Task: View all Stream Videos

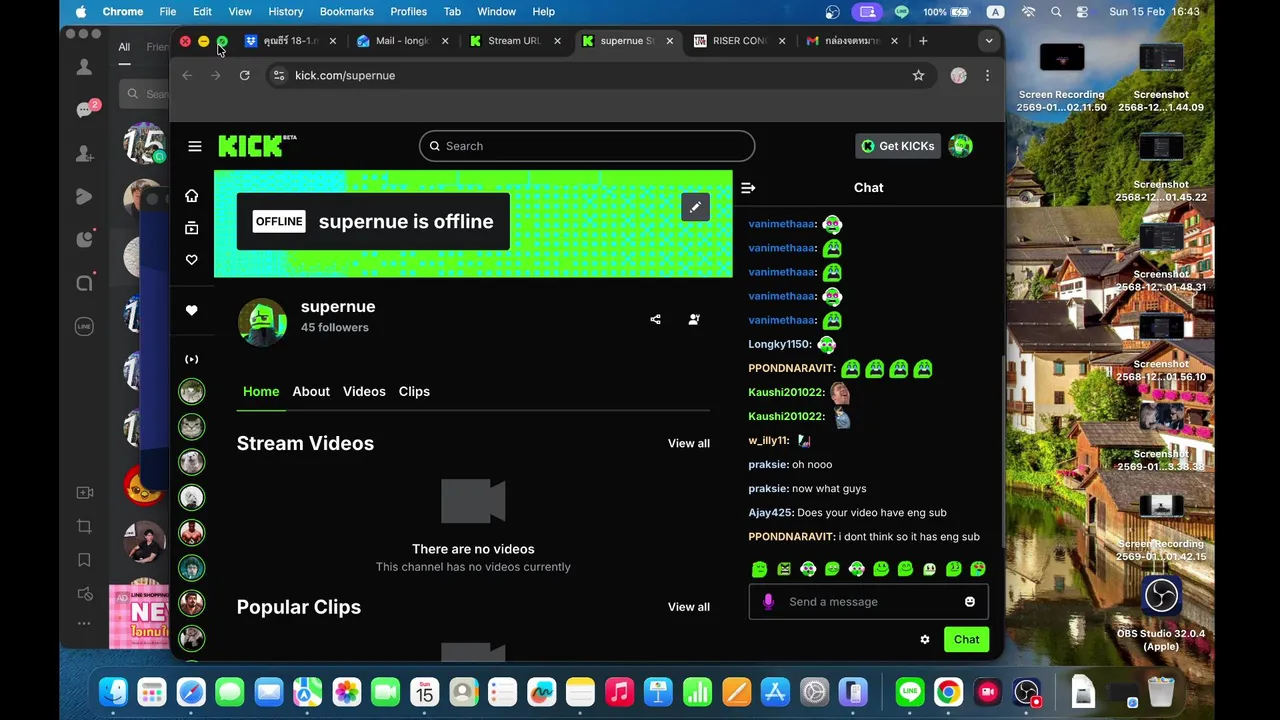Action: (x=689, y=444)
